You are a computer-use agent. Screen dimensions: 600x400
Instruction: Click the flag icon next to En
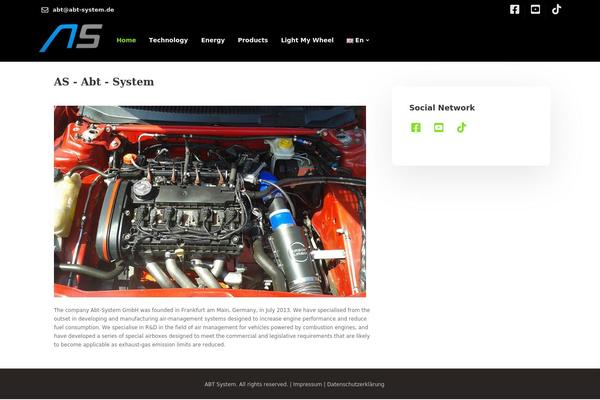click(x=350, y=41)
